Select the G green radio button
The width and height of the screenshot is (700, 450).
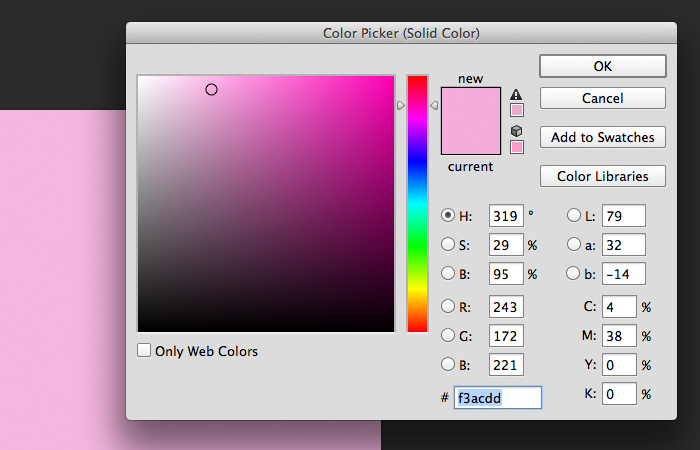click(x=448, y=335)
